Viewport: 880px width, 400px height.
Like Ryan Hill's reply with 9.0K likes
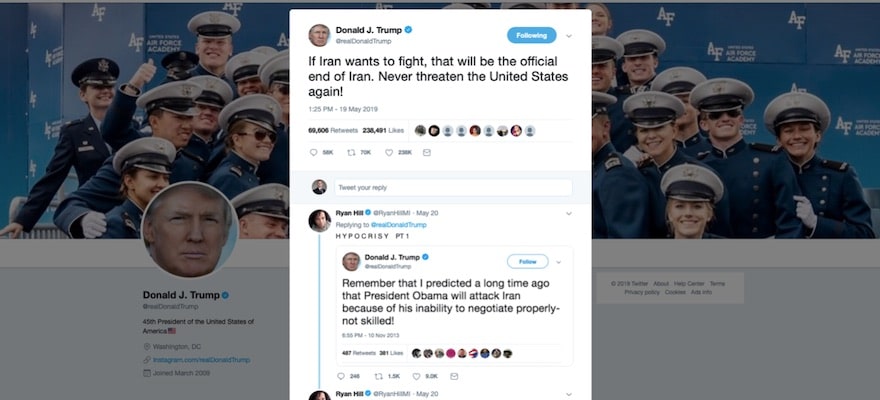pyautogui.click(x=416, y=376)
